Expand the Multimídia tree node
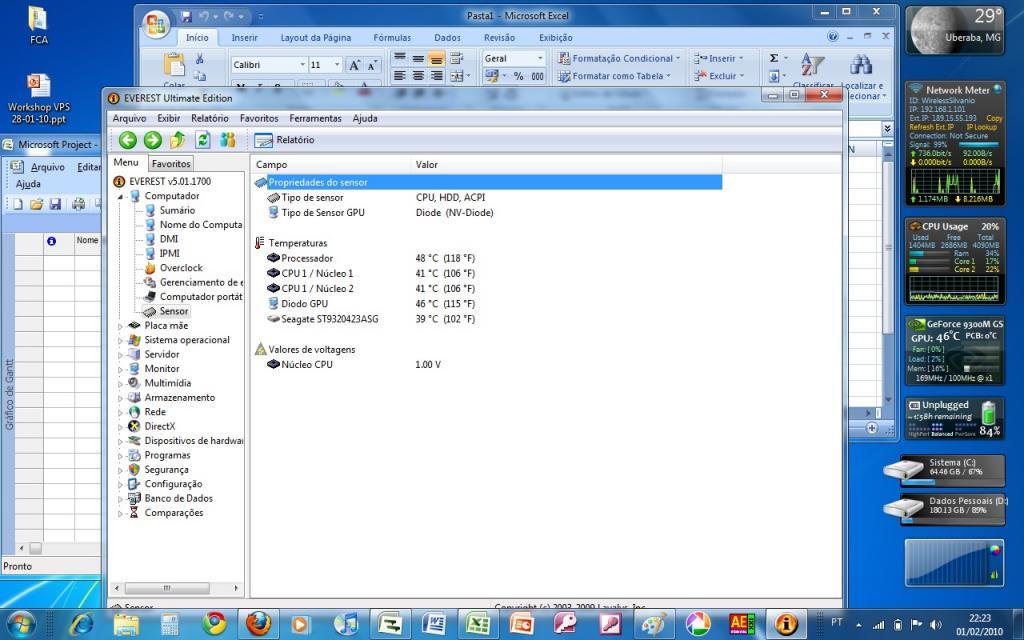This screenshot has width=1024, height=640. point(120,383)
